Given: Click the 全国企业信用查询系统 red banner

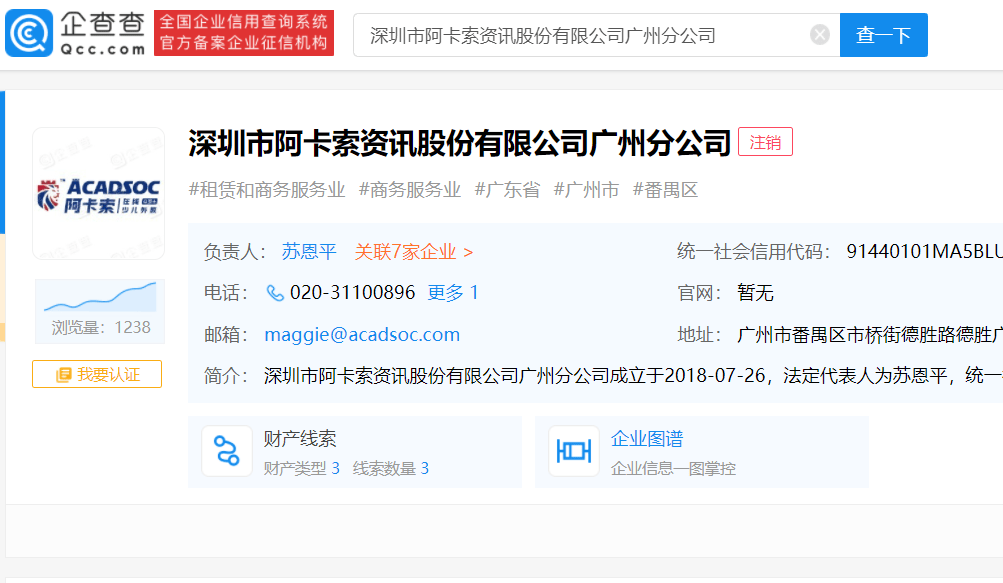Looking at the screenshot, I should (x=244, y=33).
